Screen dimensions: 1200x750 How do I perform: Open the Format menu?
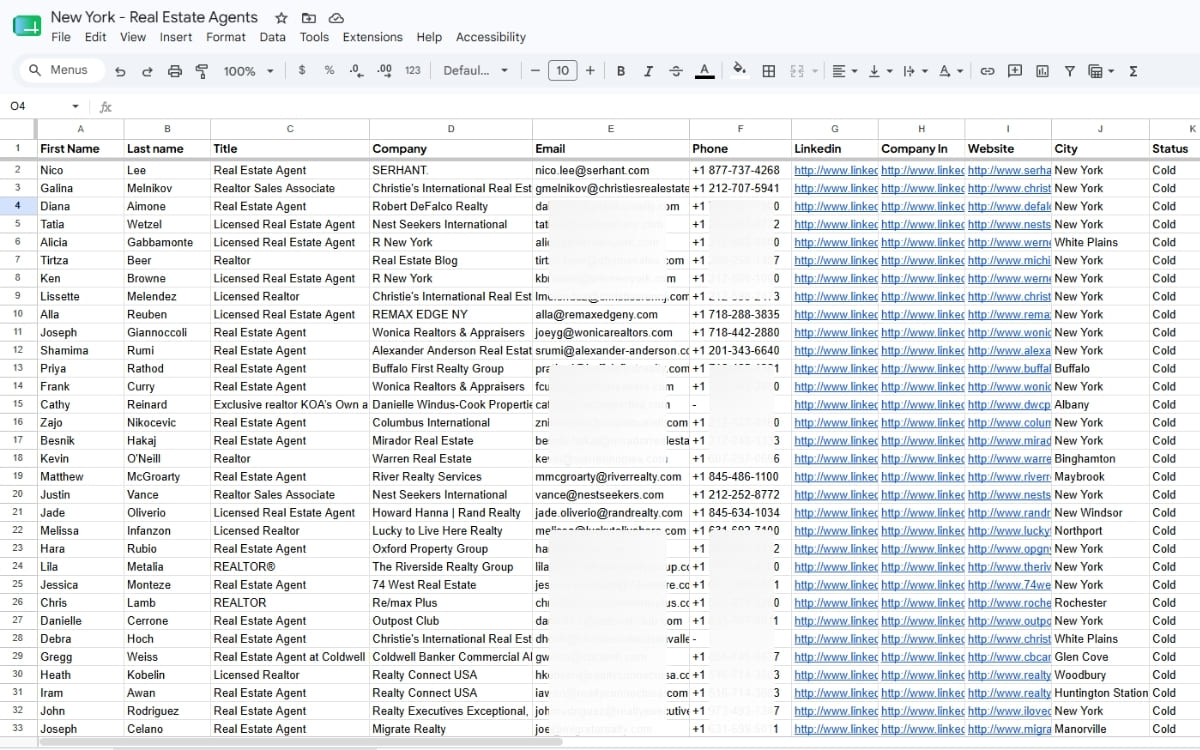tap(226, 37)
